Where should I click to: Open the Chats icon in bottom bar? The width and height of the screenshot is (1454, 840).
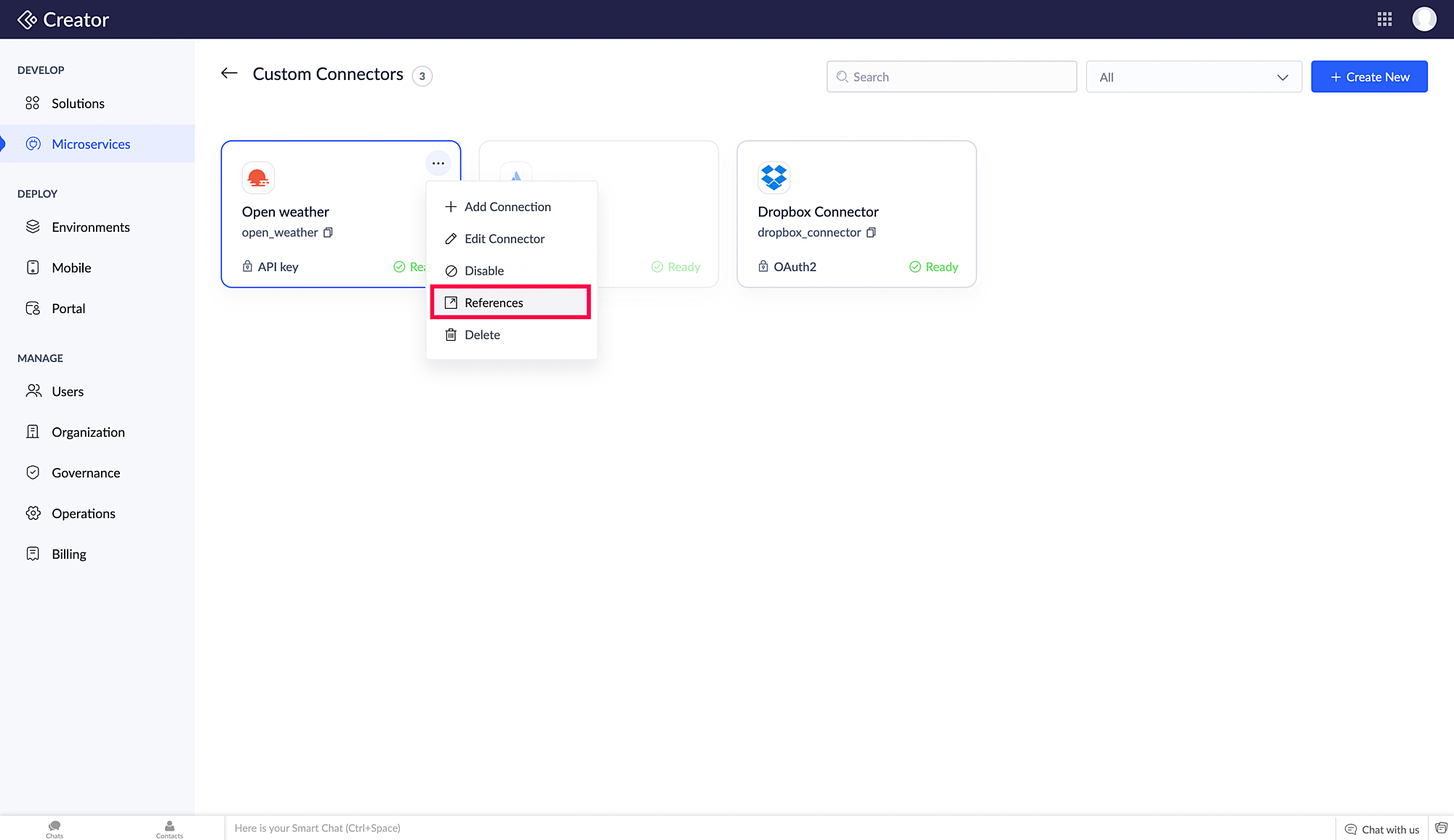(x=55, y=828)
